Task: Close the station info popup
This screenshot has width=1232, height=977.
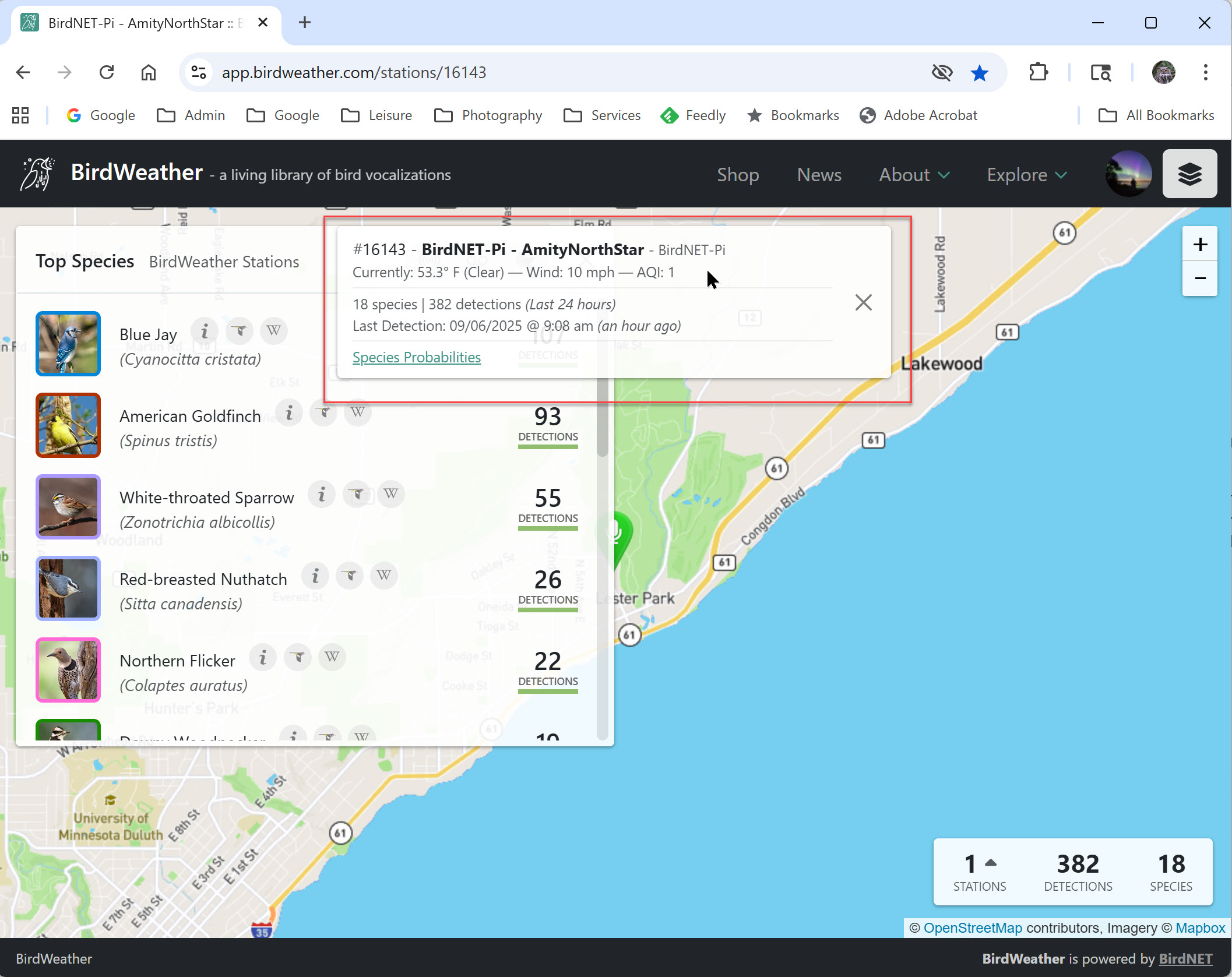Action: [x=863, y=302]
